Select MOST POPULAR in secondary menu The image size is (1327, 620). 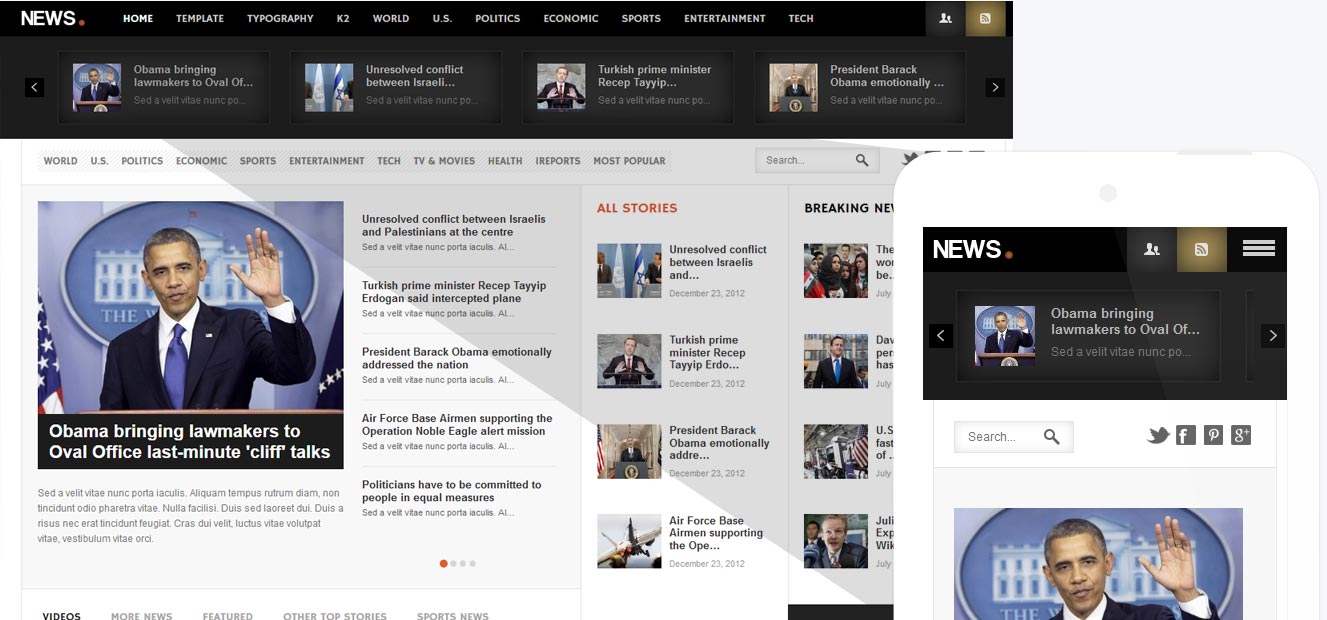(x=629, y=160)
